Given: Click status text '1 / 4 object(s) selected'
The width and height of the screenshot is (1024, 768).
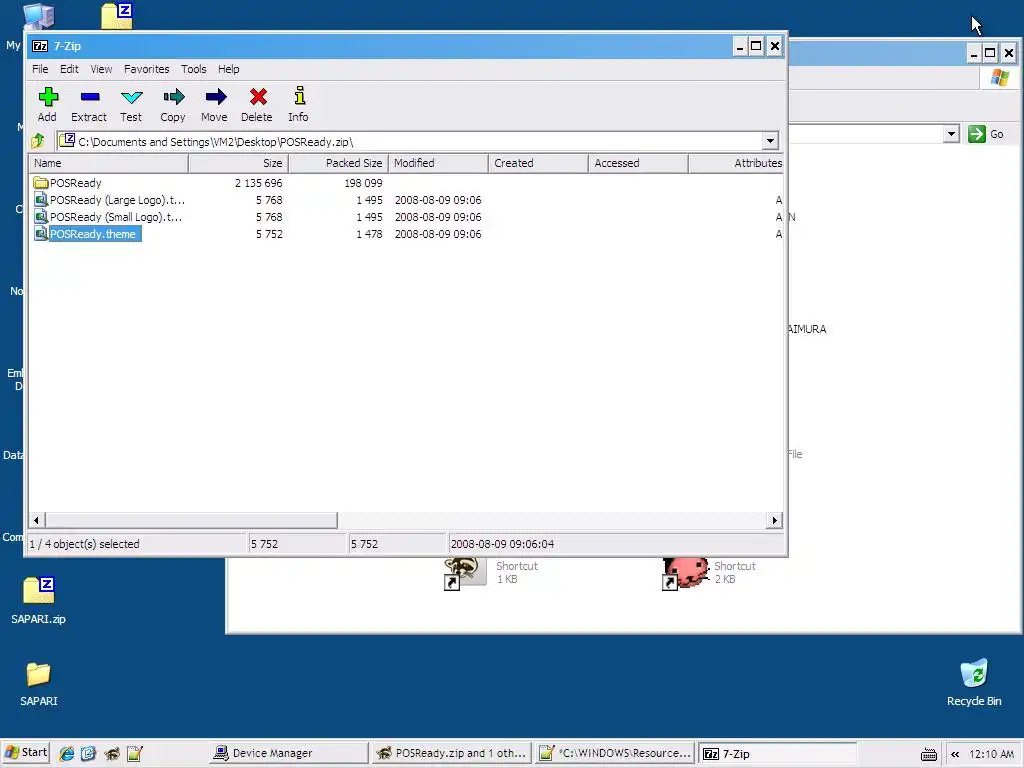Looking at the screenshot, I should [x=84, y=544].
